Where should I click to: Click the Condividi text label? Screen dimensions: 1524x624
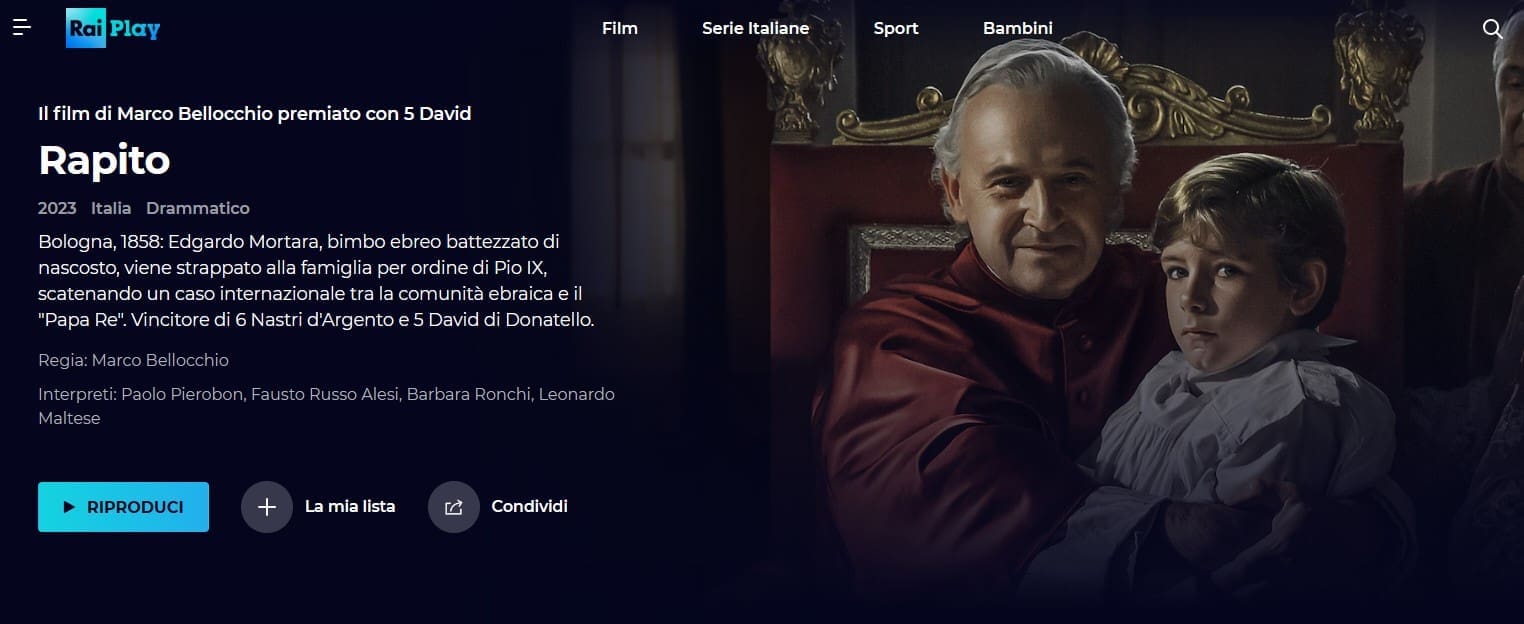pyautogui.click(x=529, y=507)
